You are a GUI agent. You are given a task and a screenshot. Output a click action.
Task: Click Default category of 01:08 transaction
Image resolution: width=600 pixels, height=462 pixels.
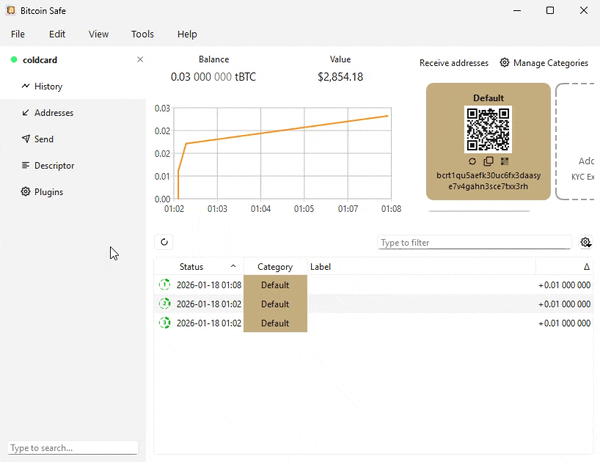point(275,285)
